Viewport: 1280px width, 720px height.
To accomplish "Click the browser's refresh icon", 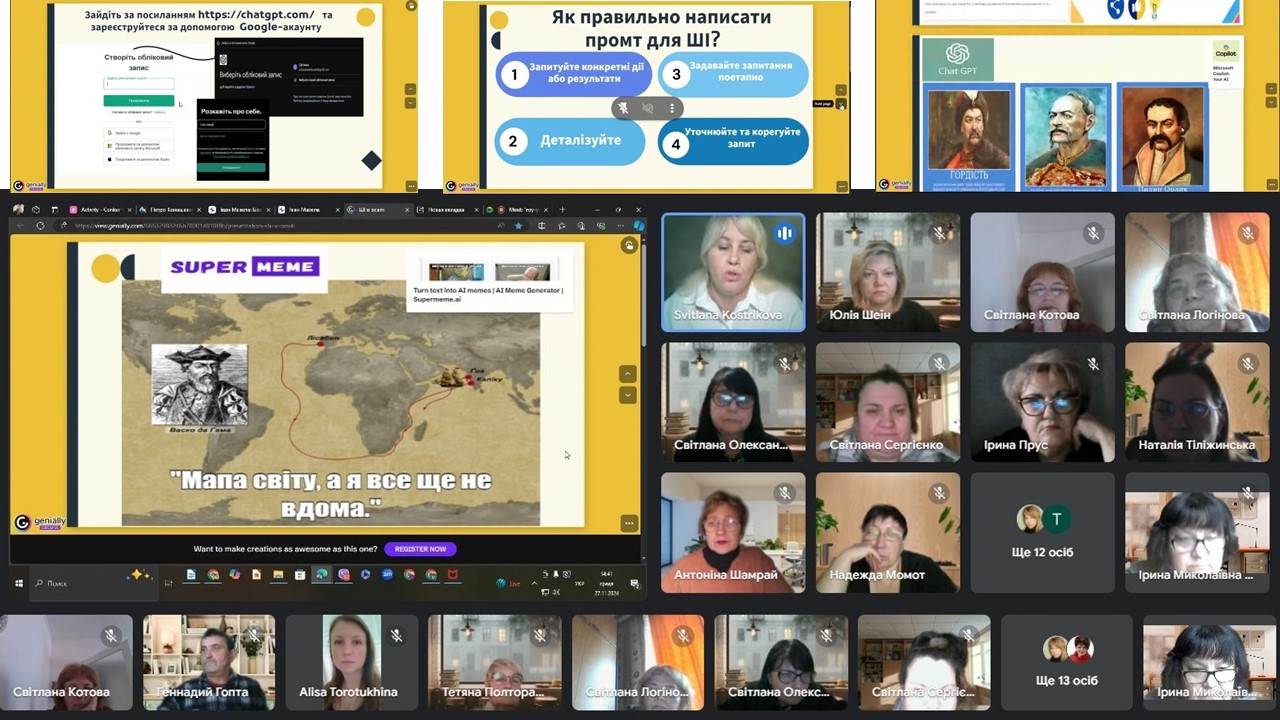I will click(x=40, y=226).
